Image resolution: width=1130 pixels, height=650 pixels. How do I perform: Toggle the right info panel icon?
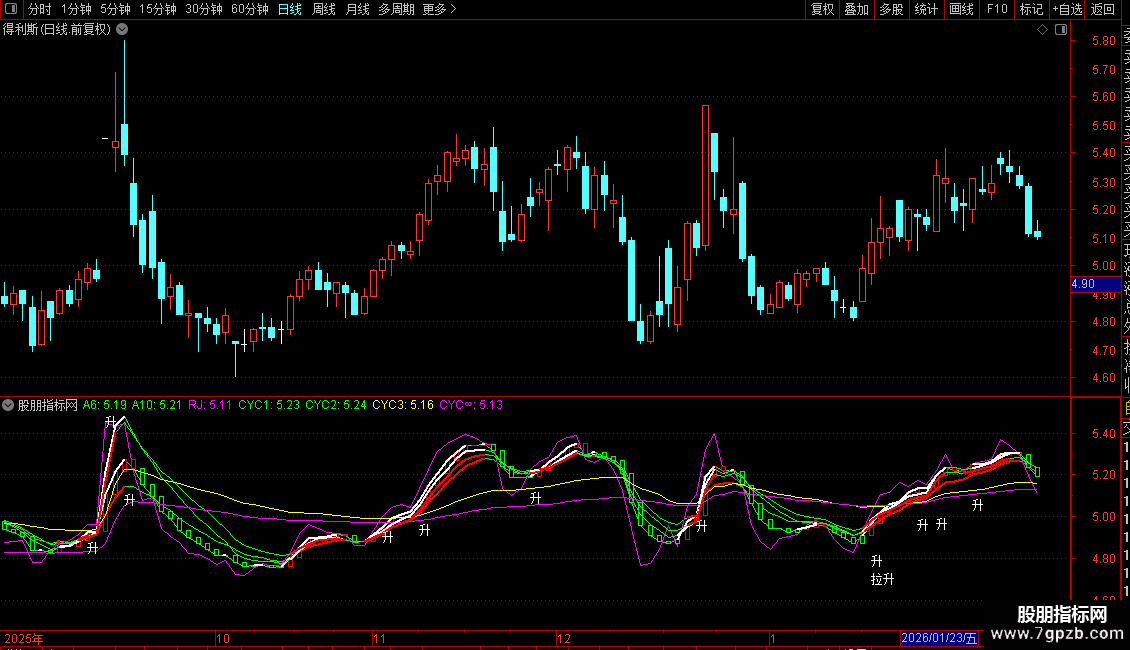pyautogui.click(x=1061, y=30)
